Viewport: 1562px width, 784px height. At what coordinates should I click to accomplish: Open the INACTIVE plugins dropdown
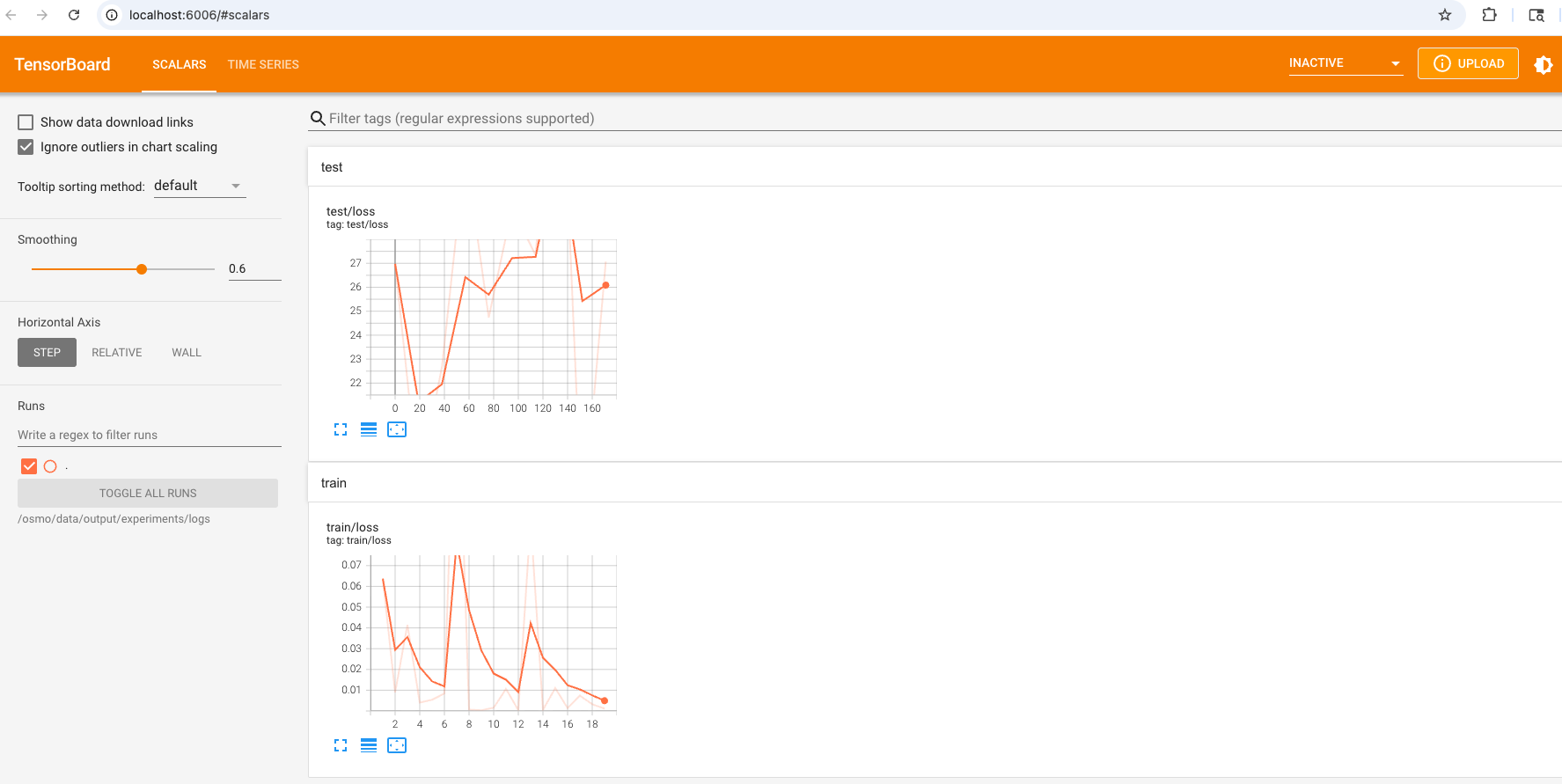click(1345, 63)
